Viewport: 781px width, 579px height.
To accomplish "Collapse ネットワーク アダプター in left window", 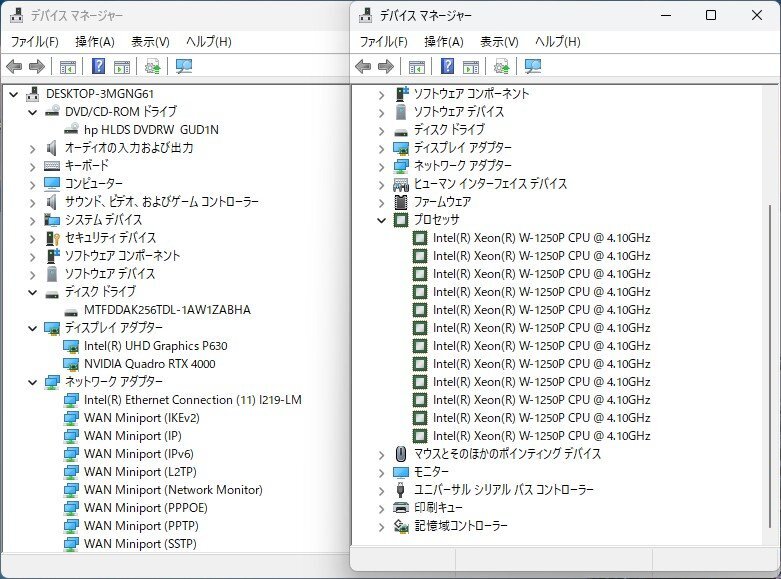I will (33, 383).
